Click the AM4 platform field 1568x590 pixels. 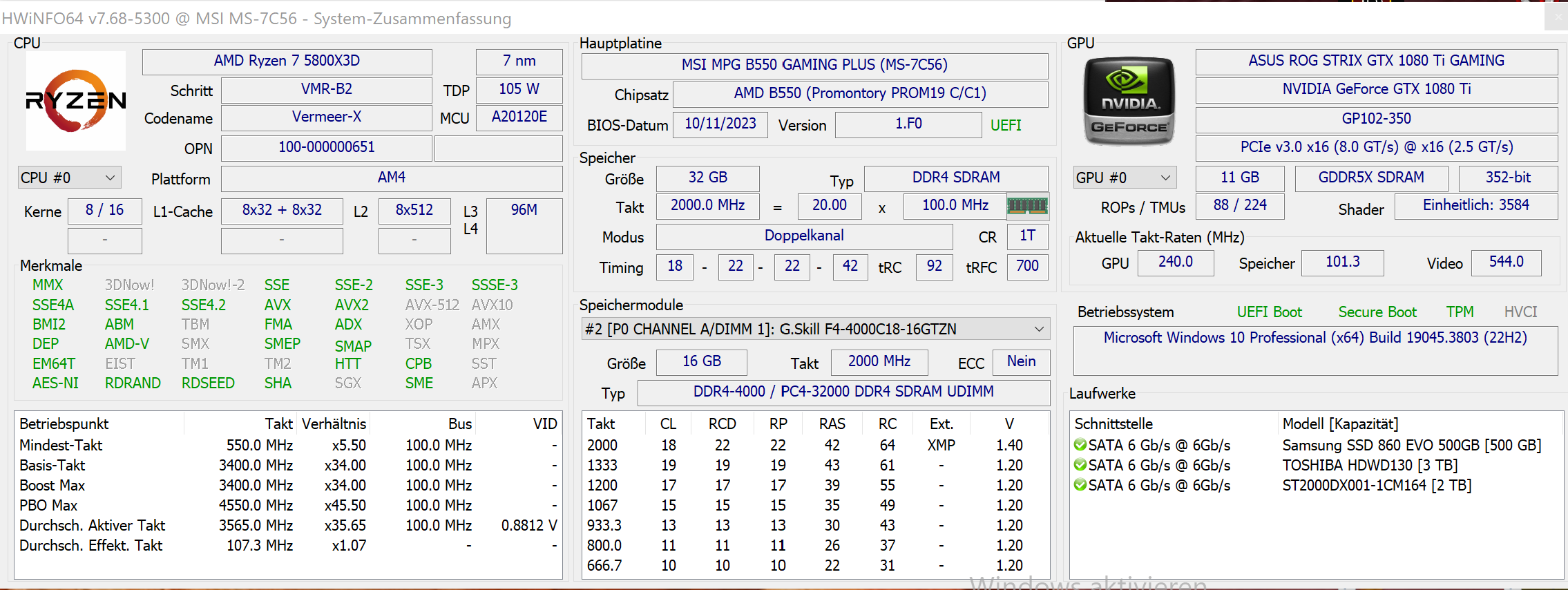tap(391, 178)
